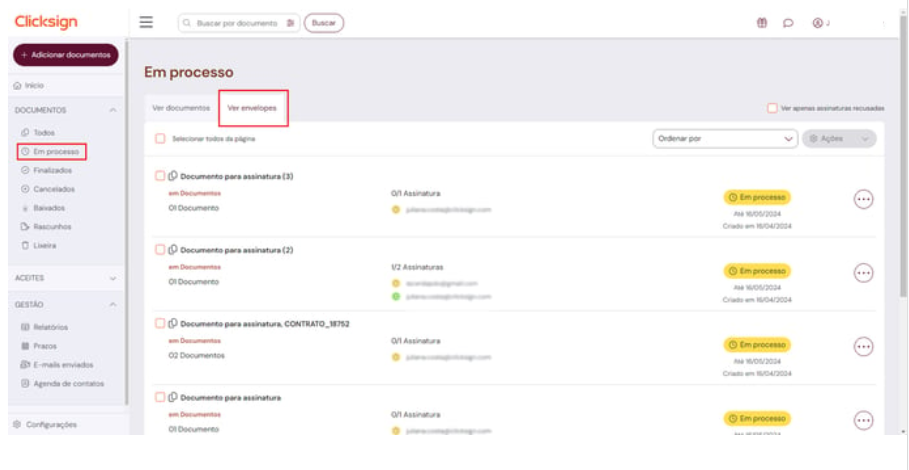The width and height of the screenshot is (909, 470).
Task: Open three-dot menu for Documento para assinatura (2)
Action: click(863, 273)
